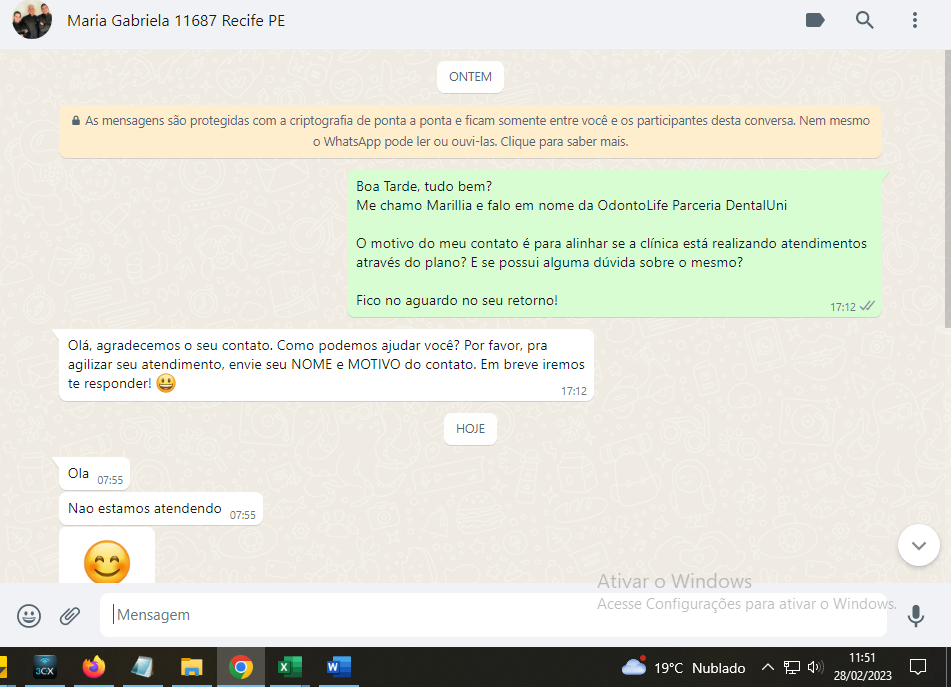The image size is (951, 687).
Task: Open the emoji picker
Action: coord(29,615)
